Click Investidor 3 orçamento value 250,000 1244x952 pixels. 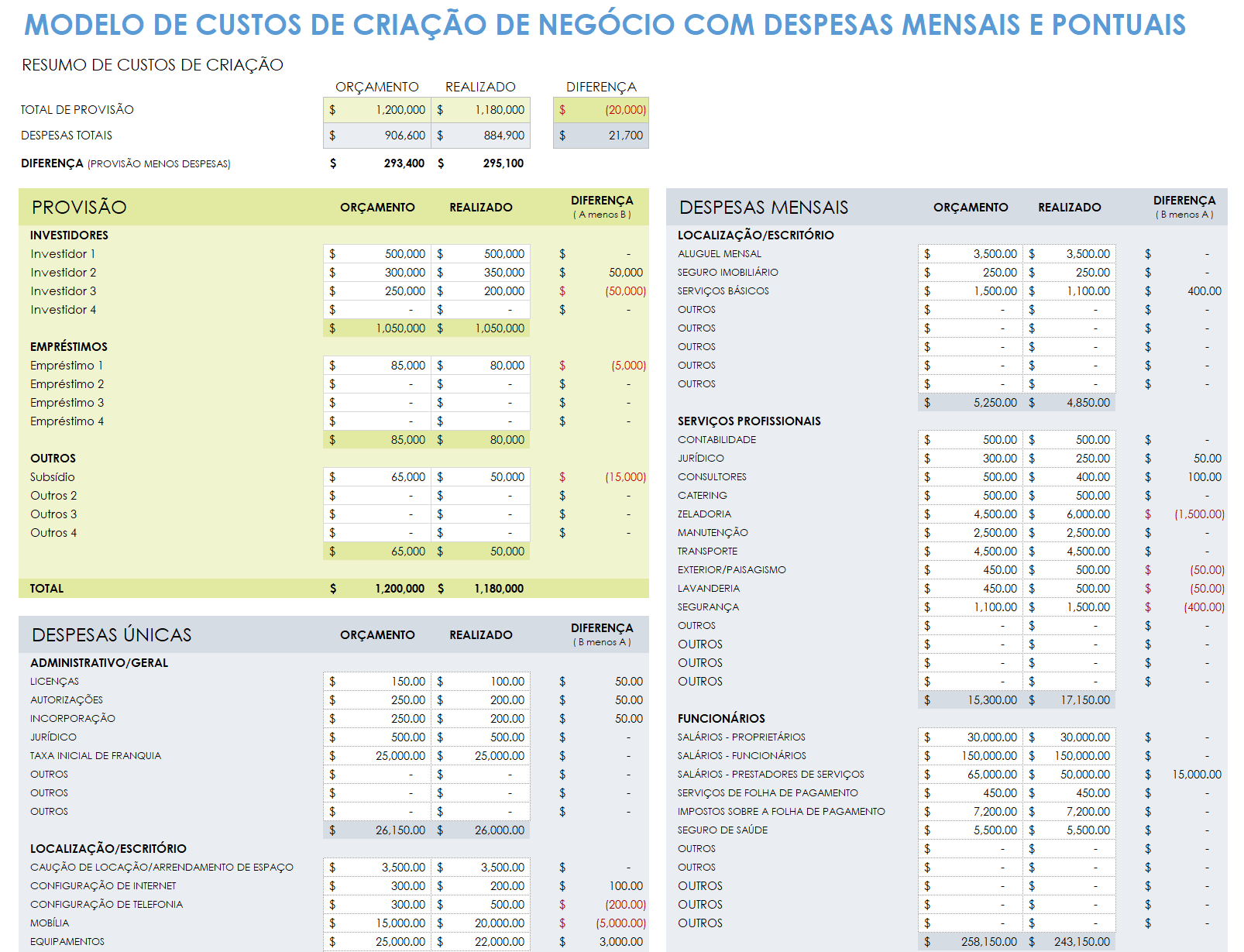tap(376, 291)
